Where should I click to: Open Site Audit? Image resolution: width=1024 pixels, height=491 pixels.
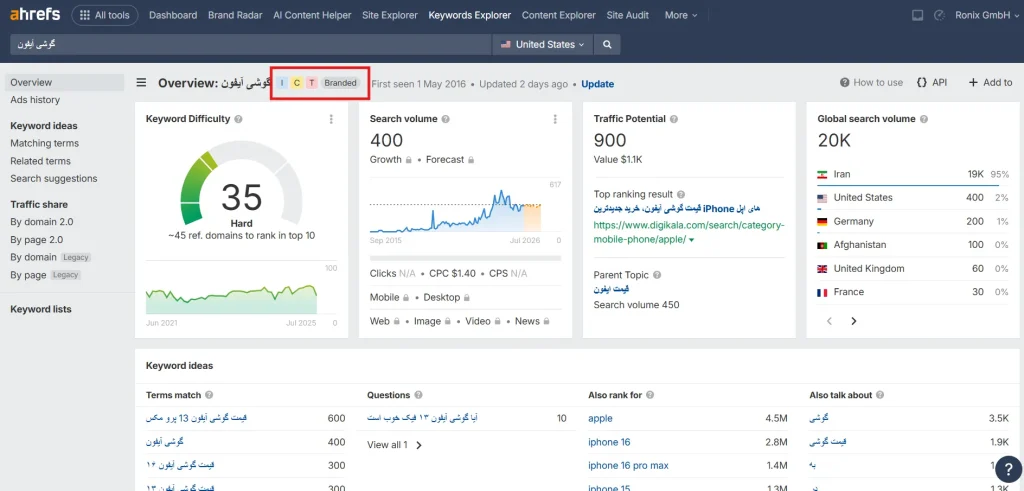coord(628,15)
